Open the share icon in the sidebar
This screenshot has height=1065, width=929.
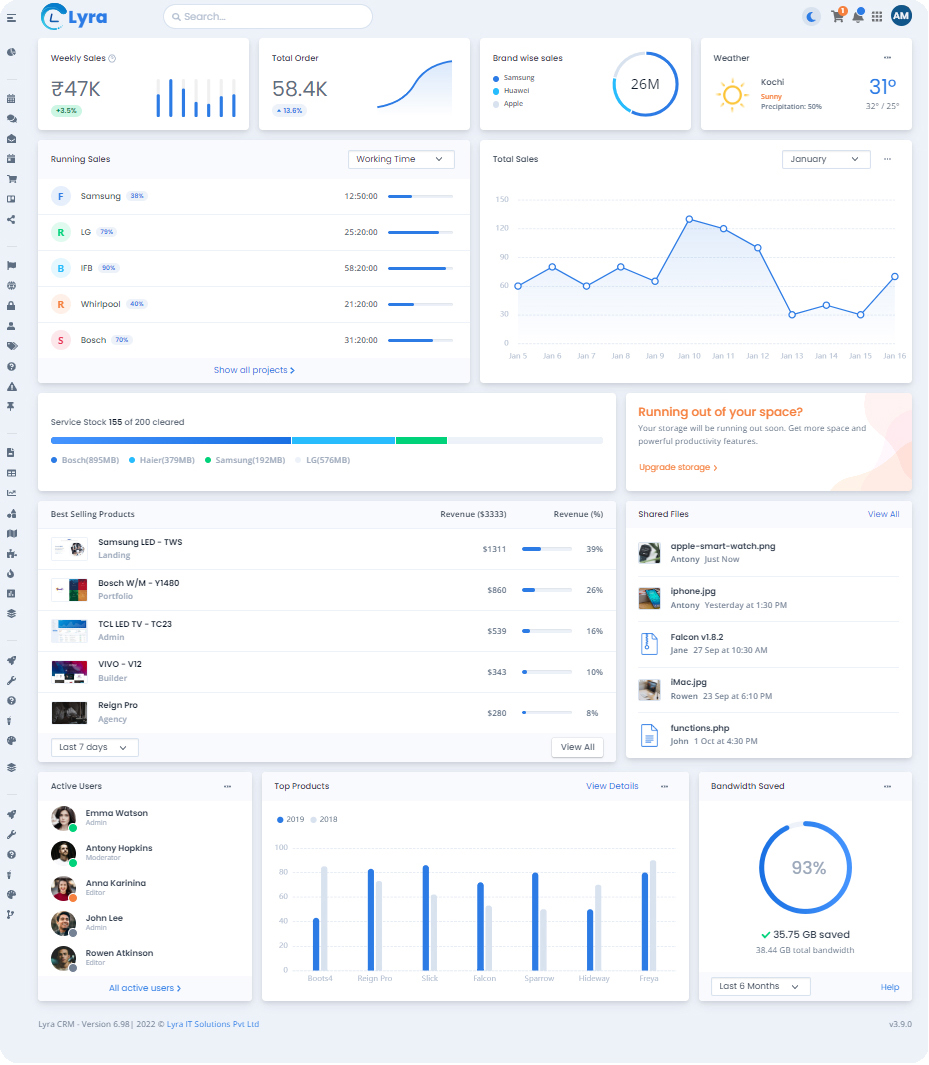[x=11, y=219]
